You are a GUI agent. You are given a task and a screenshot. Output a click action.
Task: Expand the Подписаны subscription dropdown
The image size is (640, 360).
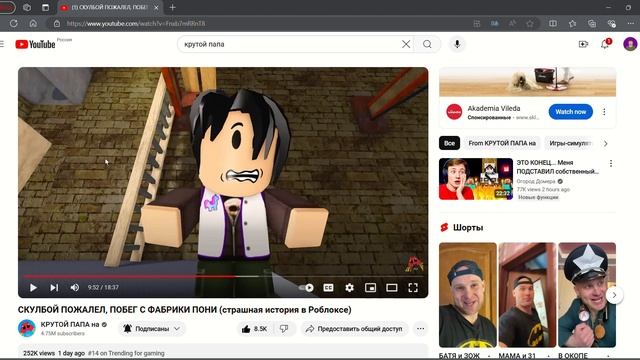tap(152, 329)
